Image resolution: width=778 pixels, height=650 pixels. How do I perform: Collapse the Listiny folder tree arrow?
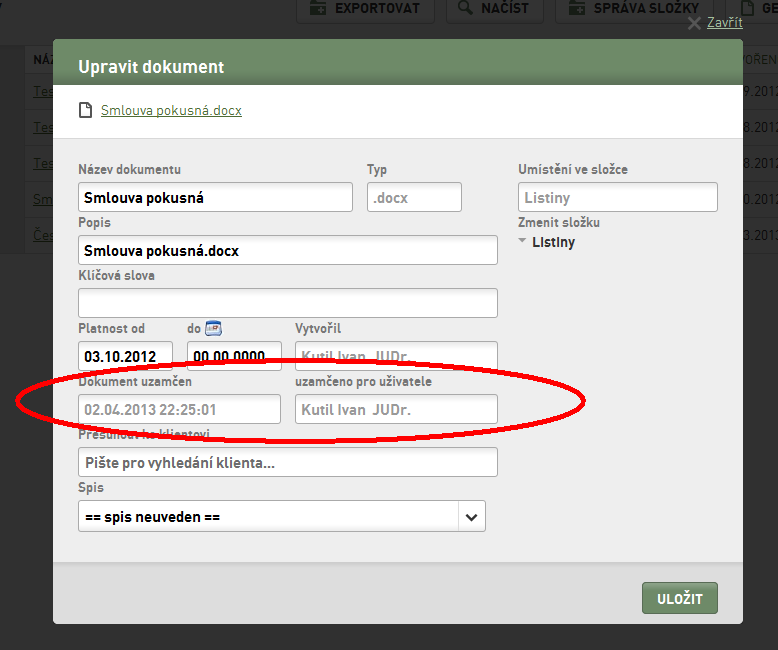pos(522,240)
